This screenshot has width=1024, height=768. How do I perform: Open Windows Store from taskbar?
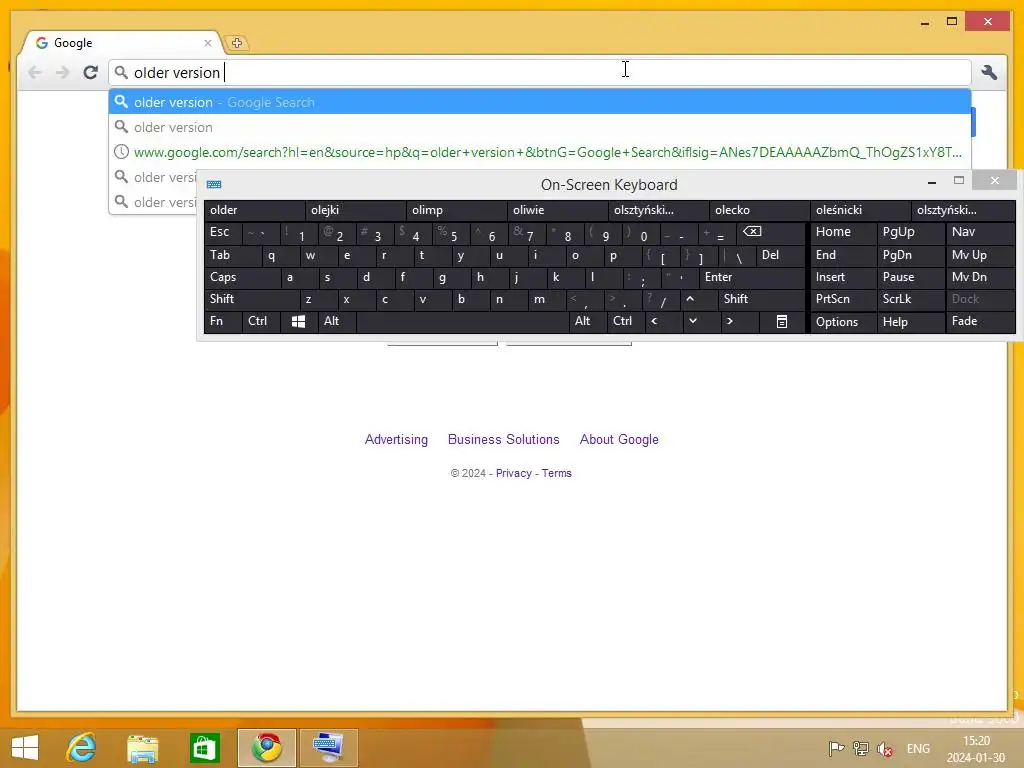(204, 748)
